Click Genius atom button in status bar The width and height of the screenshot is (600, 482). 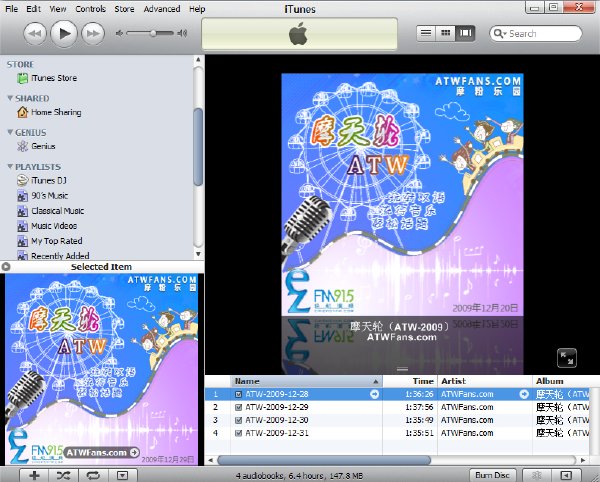[x=537, y=475]
